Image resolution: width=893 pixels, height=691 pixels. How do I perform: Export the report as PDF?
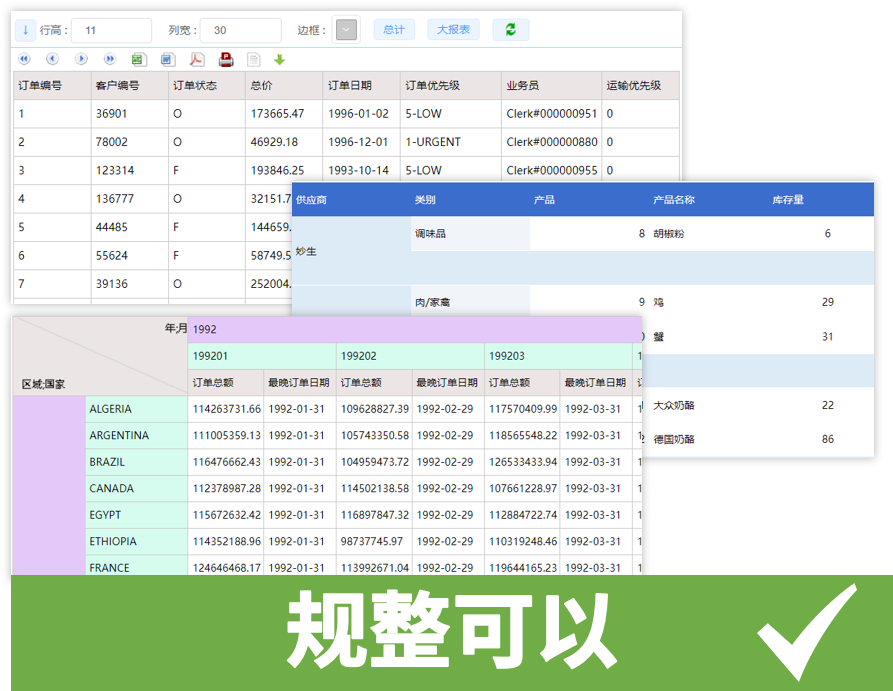[194, 59]
